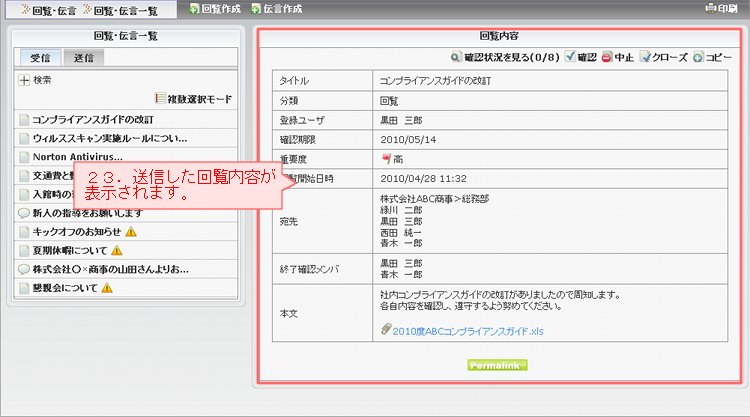Click 西田 純一 in recipients
Image resolution: width=750 pixels, height=417 pixels.
coord(401,232)
